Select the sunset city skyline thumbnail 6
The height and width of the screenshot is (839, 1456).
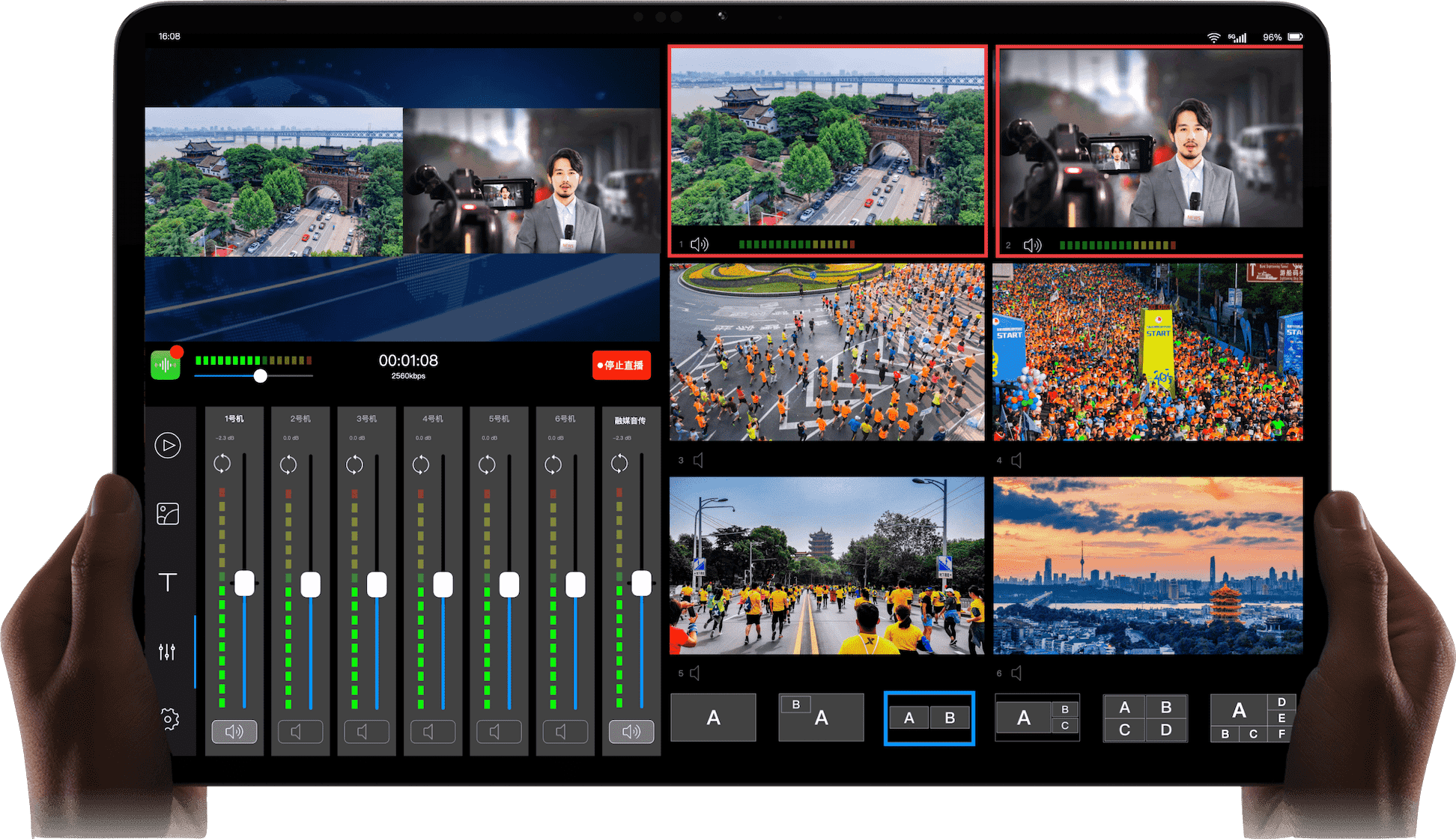click(x=1147, y=566)
